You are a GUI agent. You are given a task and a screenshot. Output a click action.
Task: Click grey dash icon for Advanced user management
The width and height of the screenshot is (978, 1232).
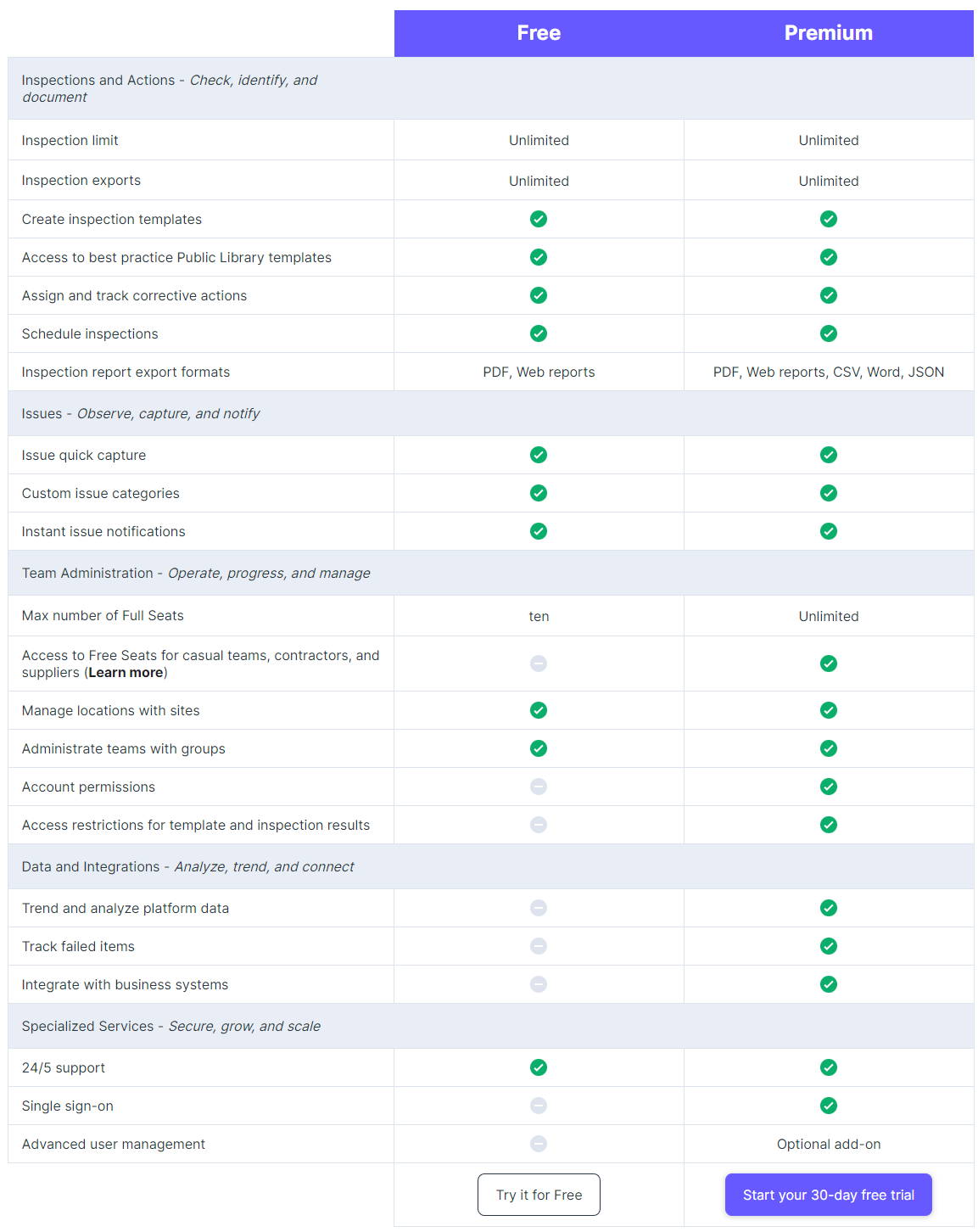pyautogui.click(x=539, y=1144)
